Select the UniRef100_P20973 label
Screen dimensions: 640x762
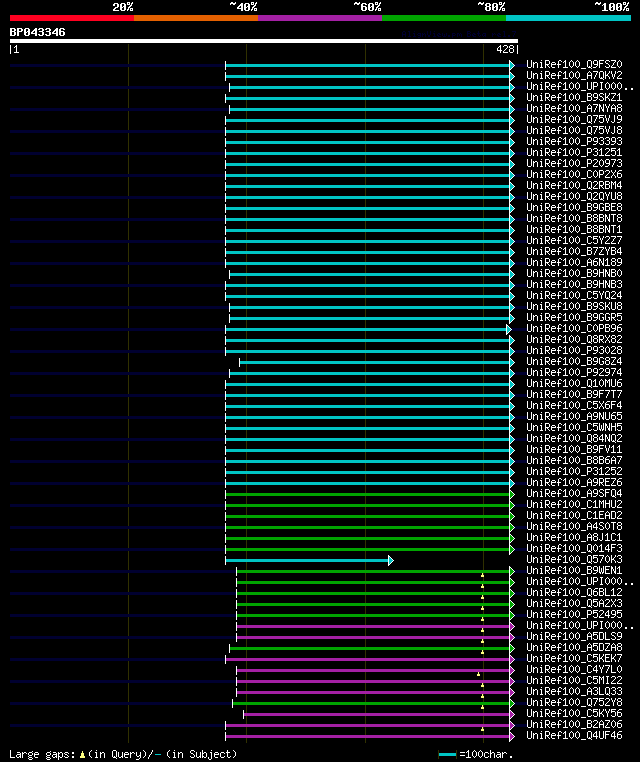pyautogui.click(x=574, y=164)
